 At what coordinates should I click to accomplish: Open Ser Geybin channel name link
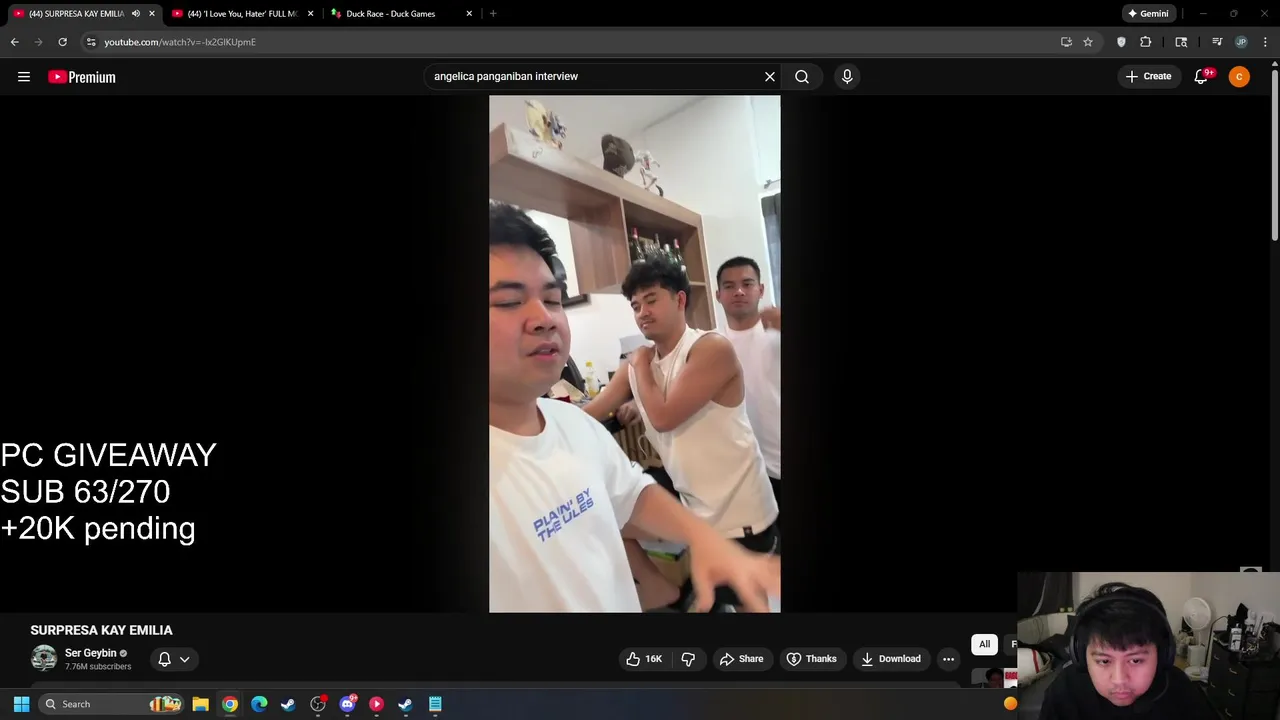click(91, 653)
